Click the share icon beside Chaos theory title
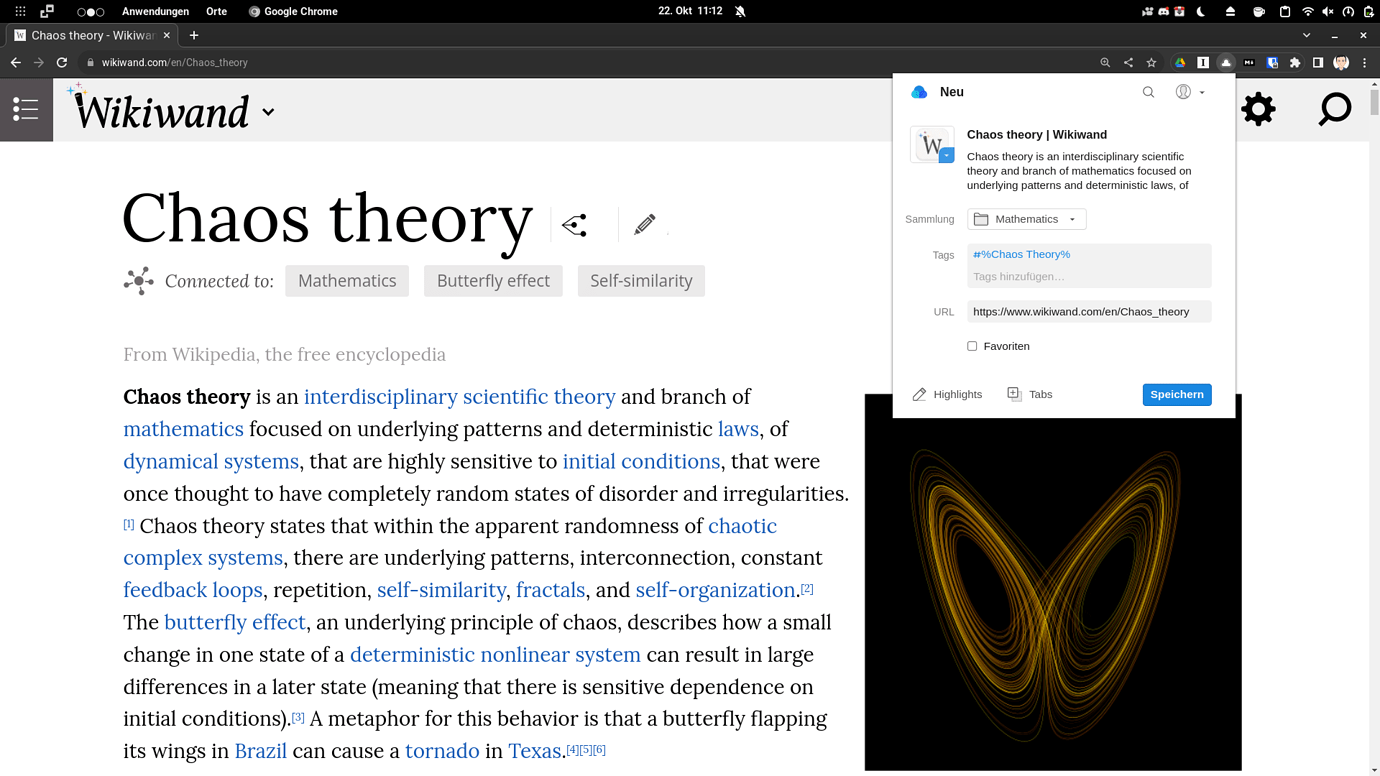 [575, 225]
